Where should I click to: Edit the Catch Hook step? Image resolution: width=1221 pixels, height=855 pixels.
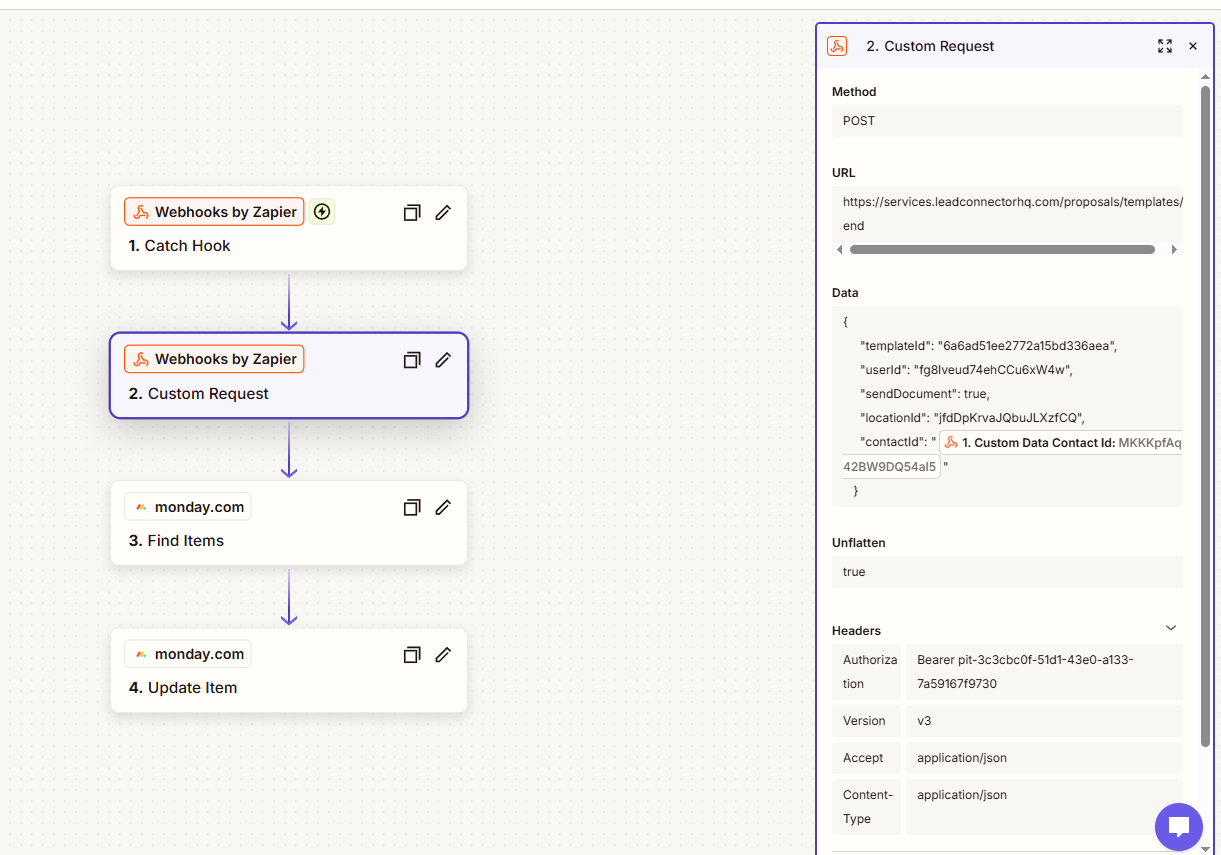[443, 212]
